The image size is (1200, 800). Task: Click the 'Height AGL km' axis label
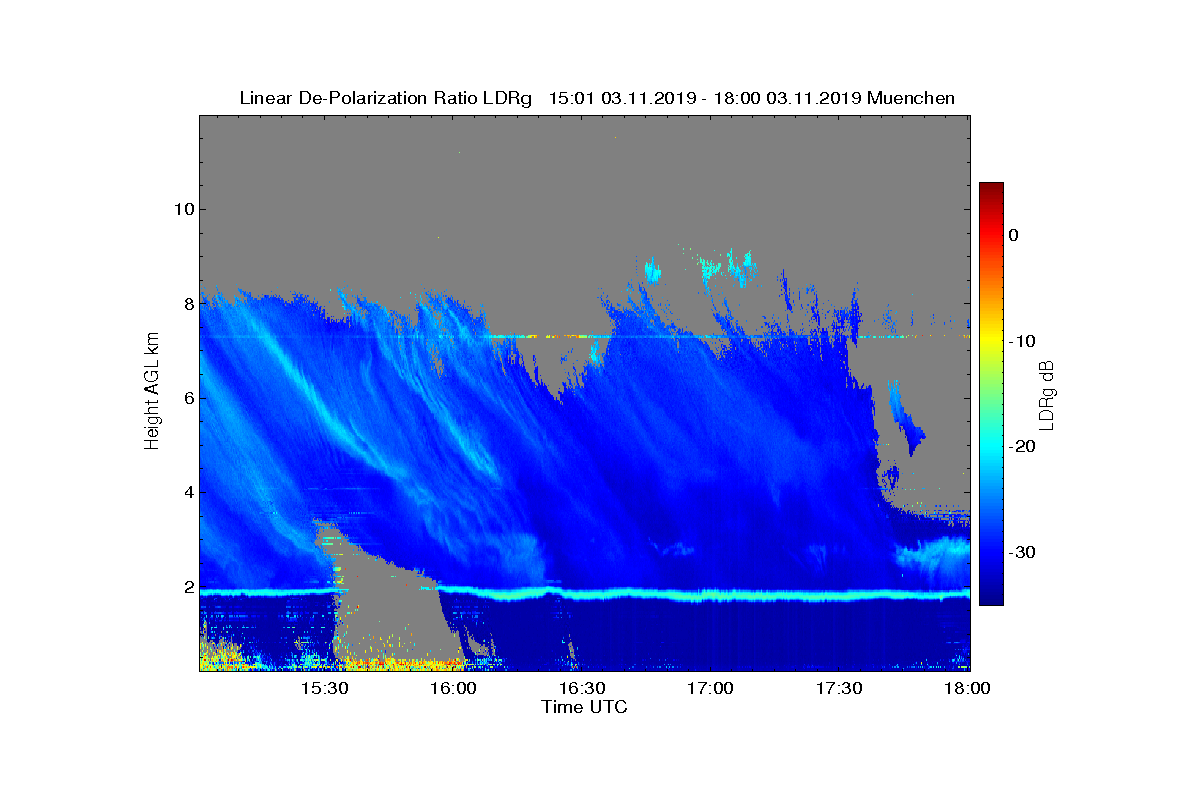click(152, 393)
